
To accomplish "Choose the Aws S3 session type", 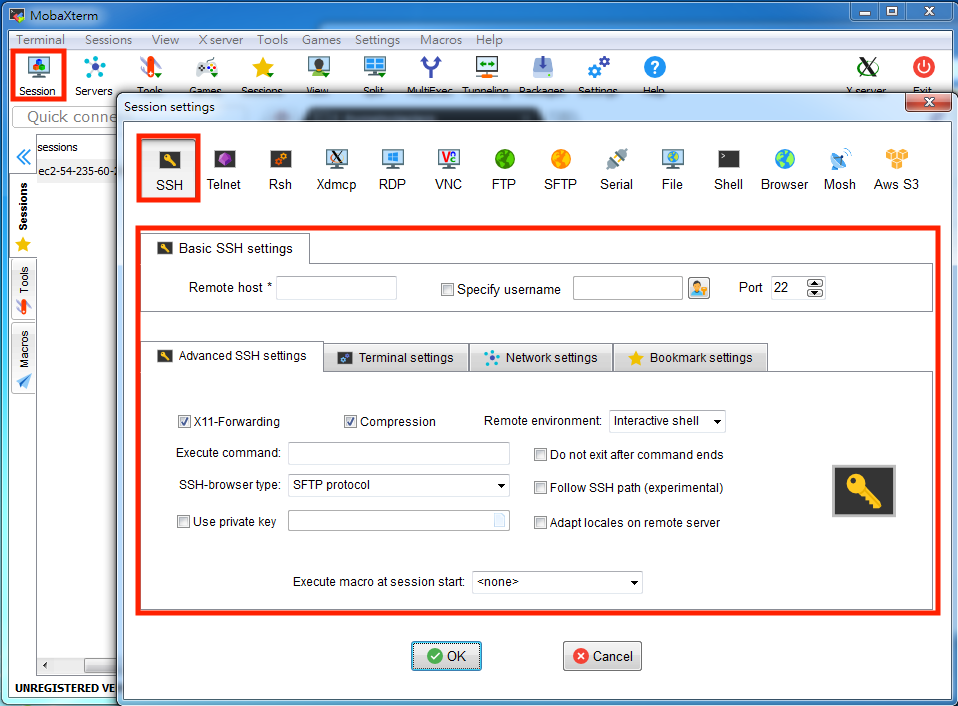I will click(896, 169).
